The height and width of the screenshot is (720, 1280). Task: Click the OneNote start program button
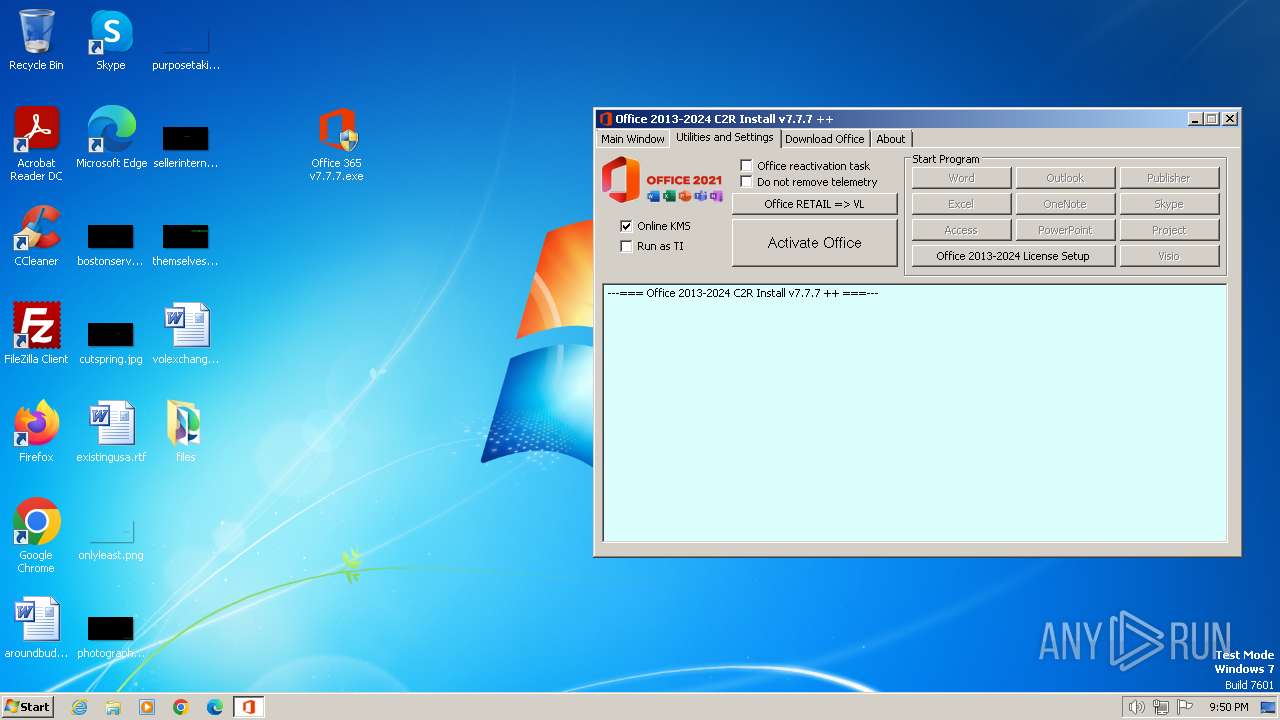point(1065,204)
